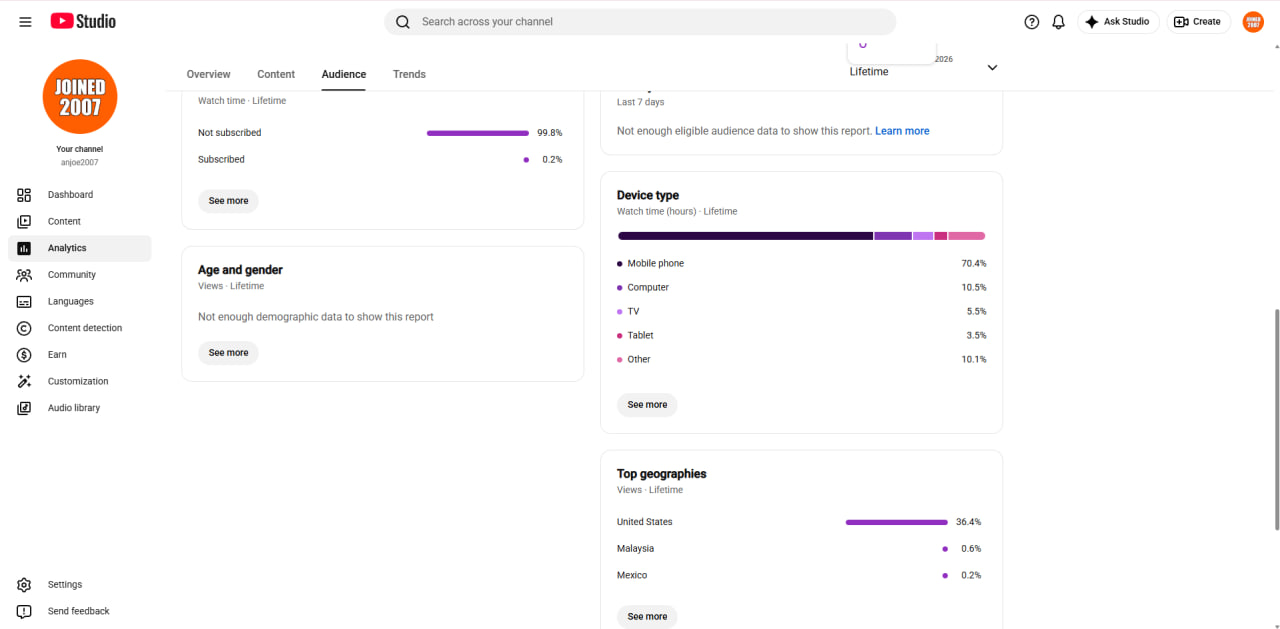Image resolution: width=1280 pixels, height=629 pixels.
Task: Click the Earn dollar icon
Action: (x=25, y=355)
